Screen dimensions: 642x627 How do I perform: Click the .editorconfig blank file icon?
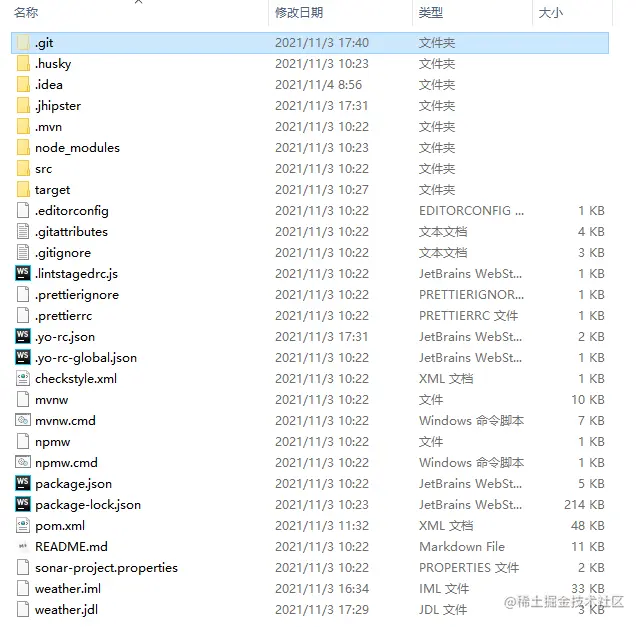pyautogui.click(x=23, y=211)
